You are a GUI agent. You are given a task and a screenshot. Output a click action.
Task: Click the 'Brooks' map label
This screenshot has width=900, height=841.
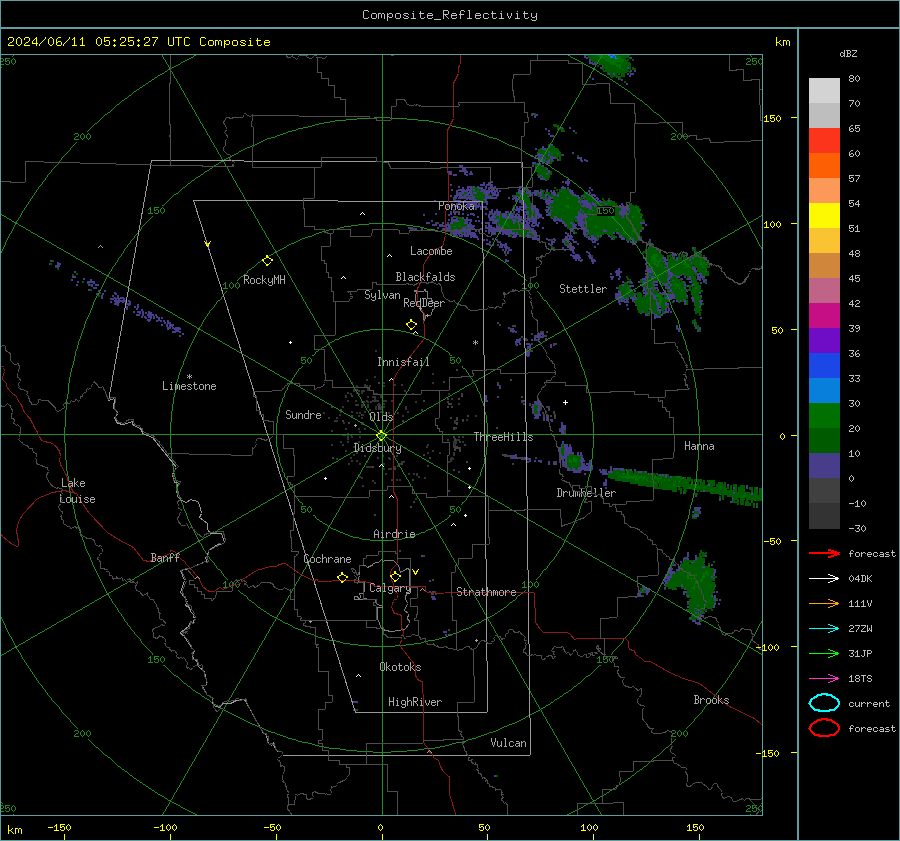(x=711, y=700)
